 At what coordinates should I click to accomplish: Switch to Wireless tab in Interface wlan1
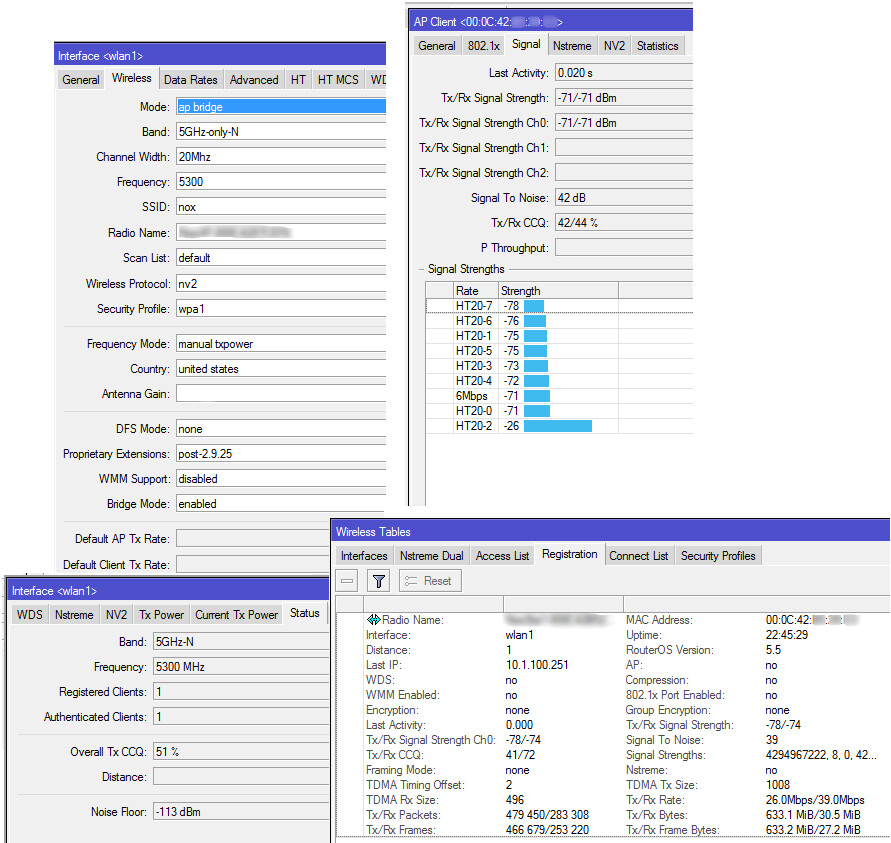pyautogui.click(x=131, y=78)
